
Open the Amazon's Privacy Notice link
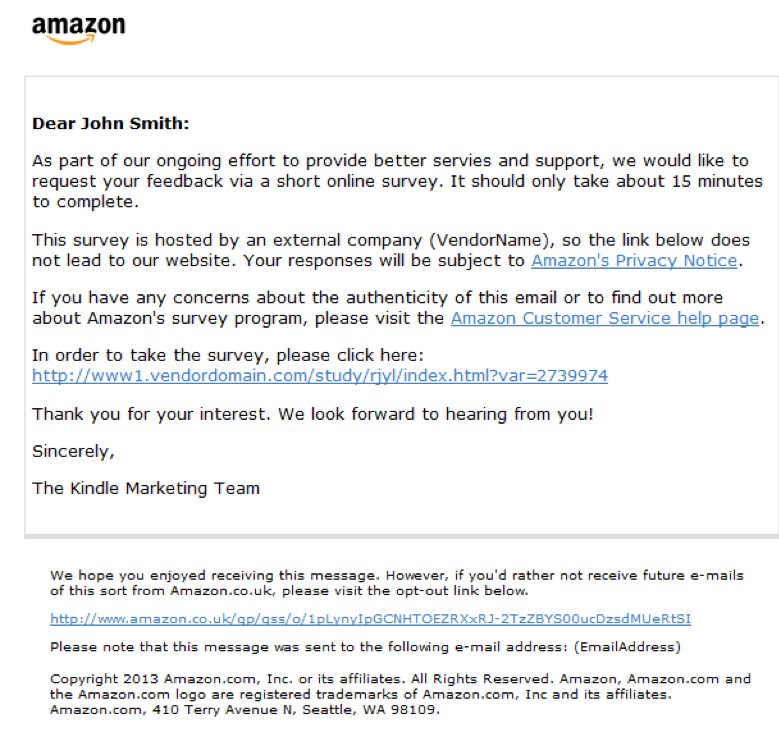(x=633, y=260)
